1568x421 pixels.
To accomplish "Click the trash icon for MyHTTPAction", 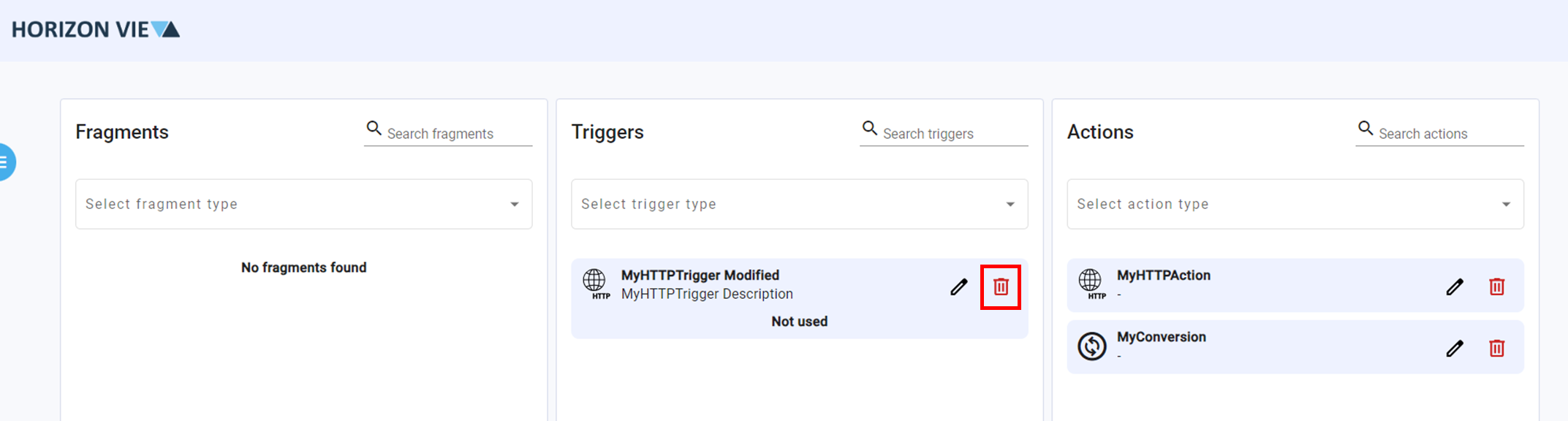I will (1496, 287).
